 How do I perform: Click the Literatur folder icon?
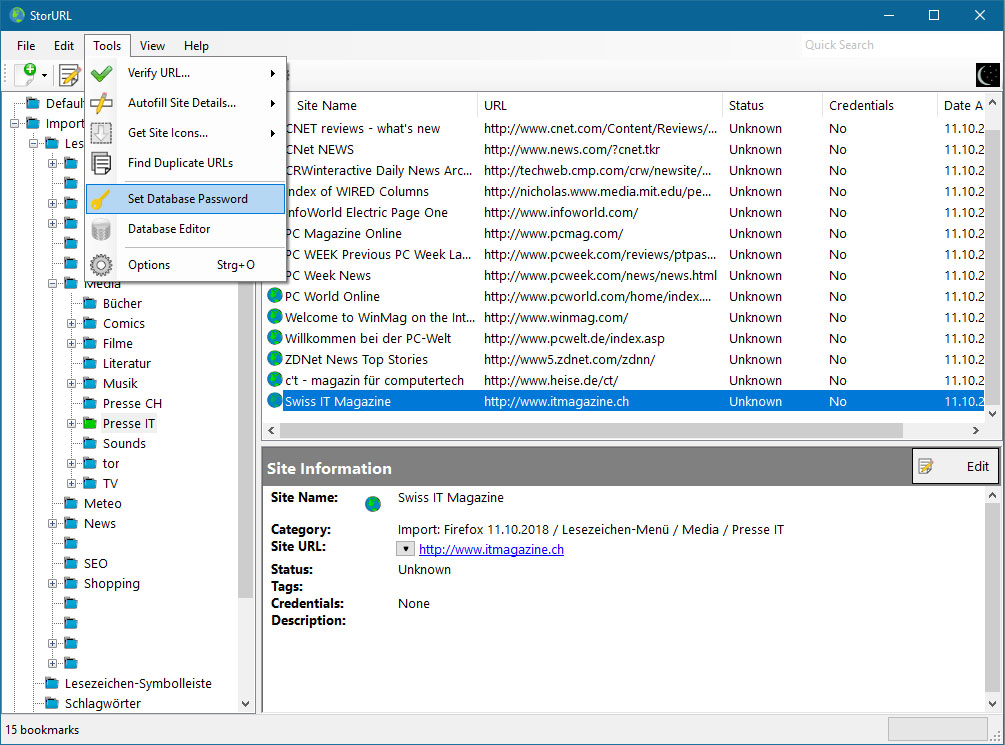click(90, 363)
